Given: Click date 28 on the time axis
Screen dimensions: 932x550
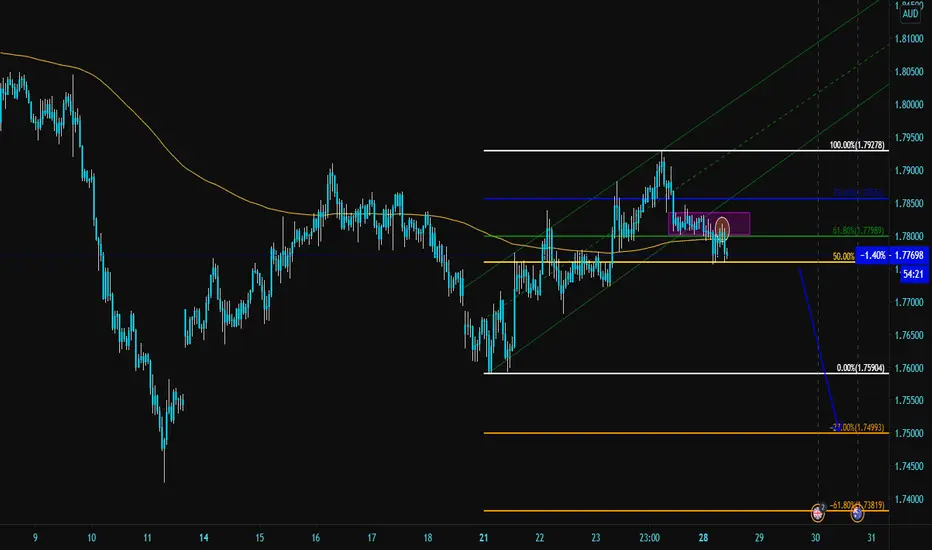Looking at the screenshot, I should [x=703, y=538].
